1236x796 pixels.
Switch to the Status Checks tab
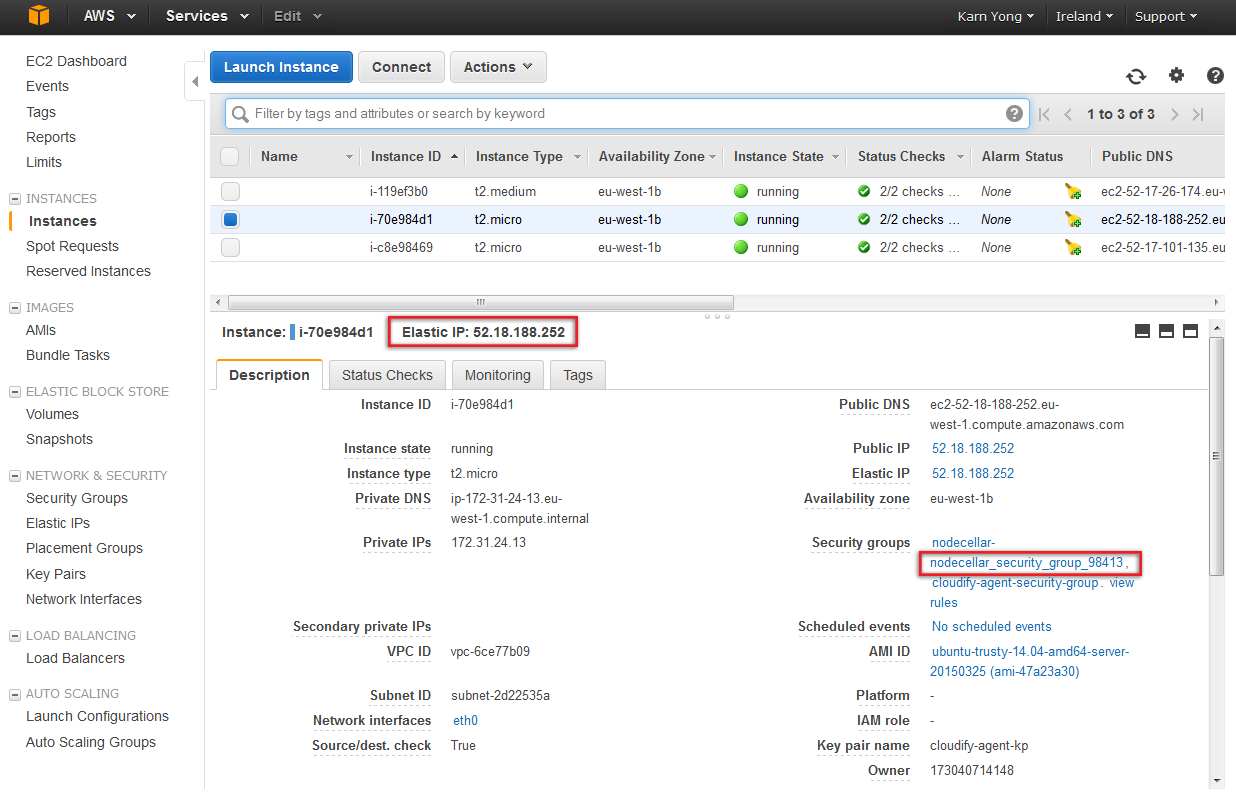click(387, 375)
